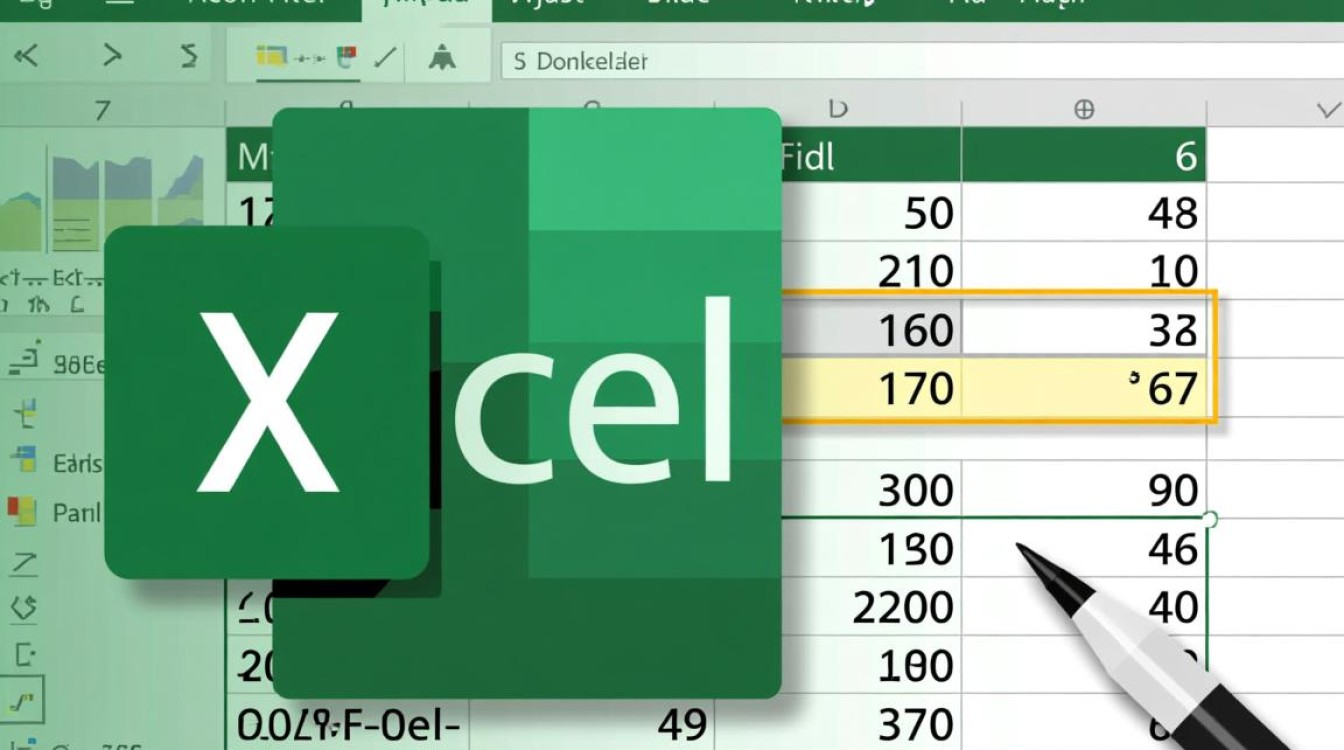Click the red and green square toolbar icon
This screenshot has height=750, width=1344.
(346, 57)
